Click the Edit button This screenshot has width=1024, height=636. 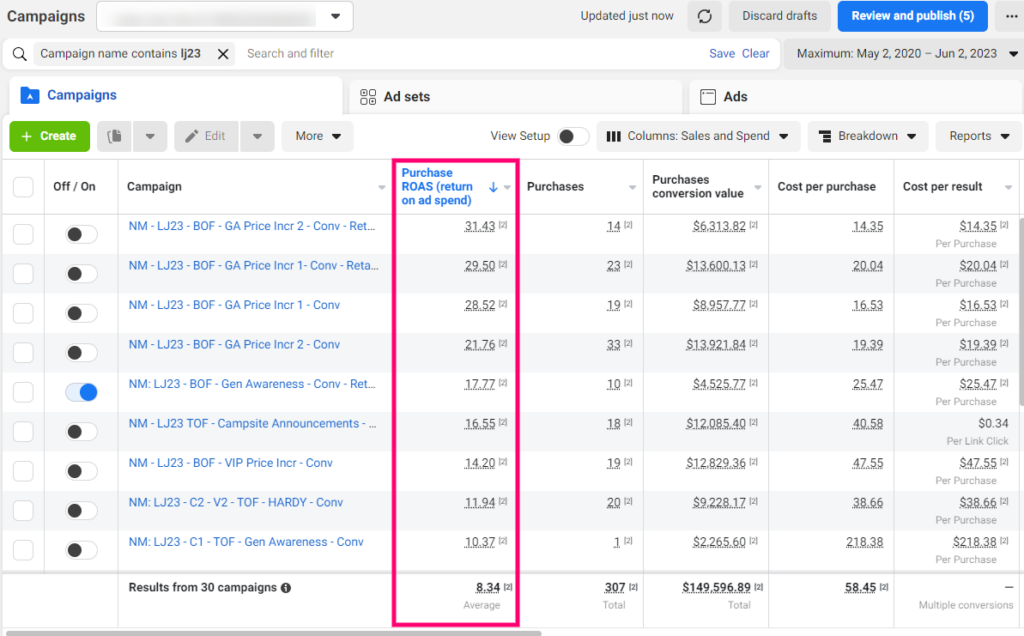[x=206, y=136]
